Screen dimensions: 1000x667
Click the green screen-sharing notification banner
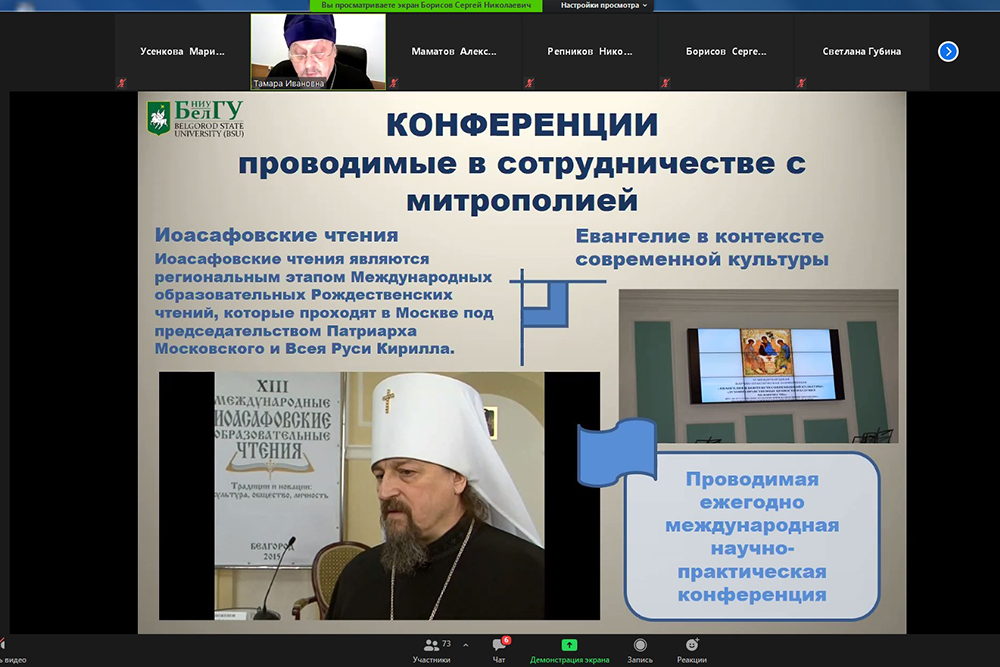tap(429, 6)
